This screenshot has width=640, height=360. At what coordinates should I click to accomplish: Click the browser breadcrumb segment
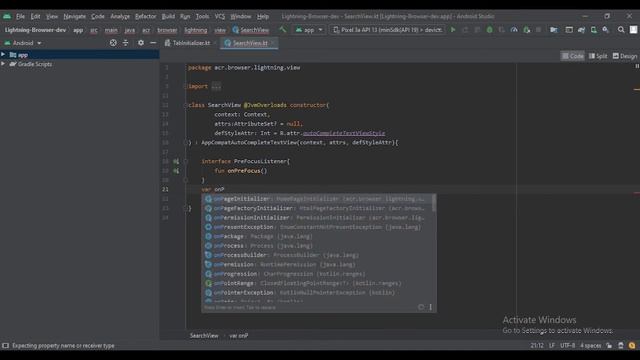(x=167, y=30)
